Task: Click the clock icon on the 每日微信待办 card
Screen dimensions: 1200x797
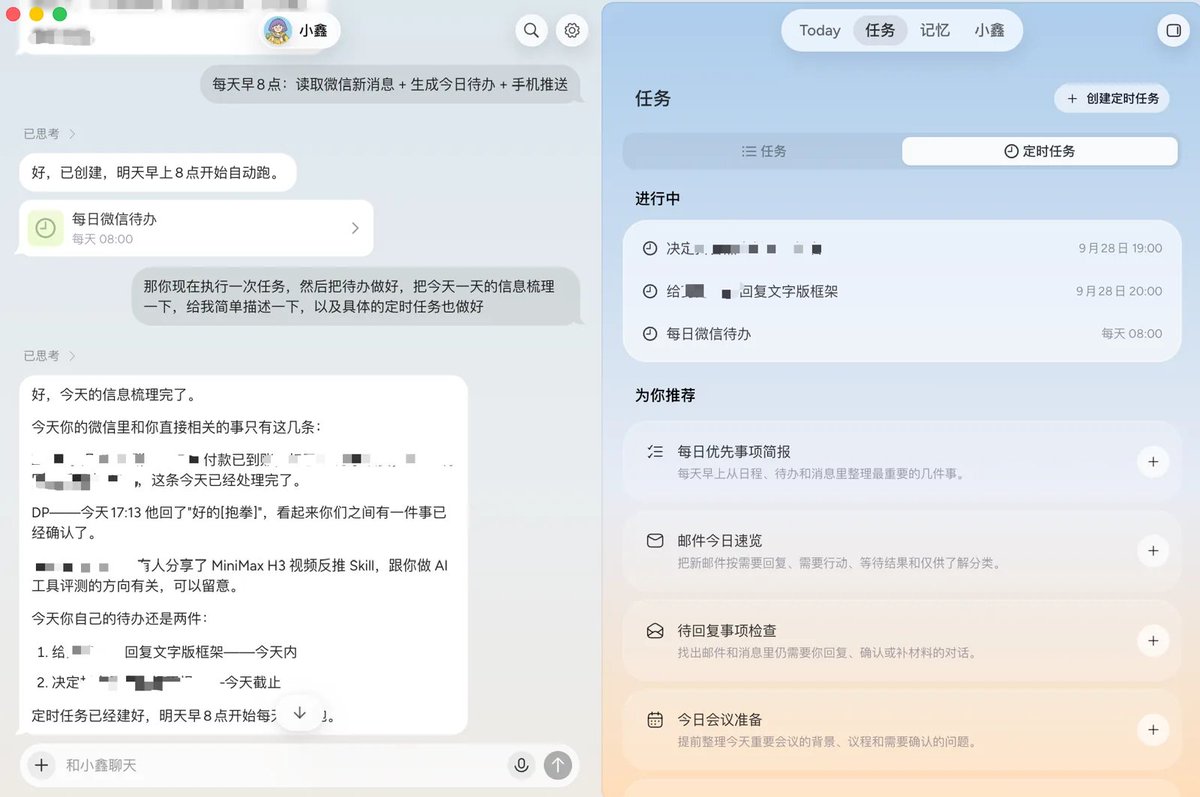Action: point(46,228)
